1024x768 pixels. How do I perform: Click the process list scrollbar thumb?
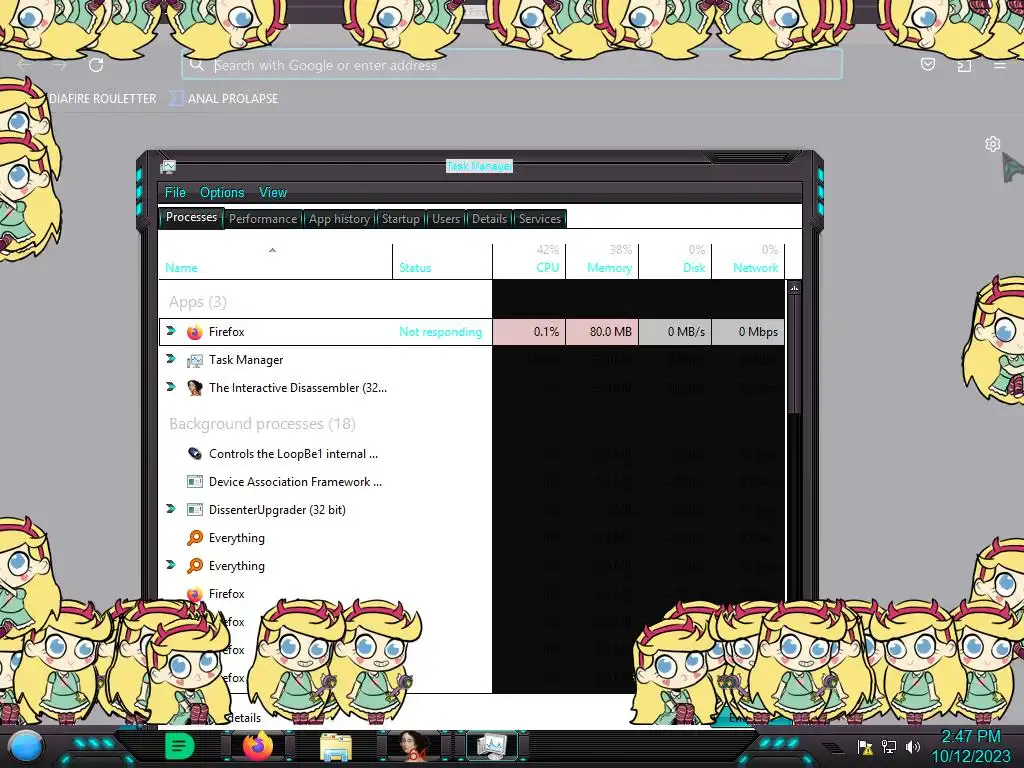[x=794, y=354]
